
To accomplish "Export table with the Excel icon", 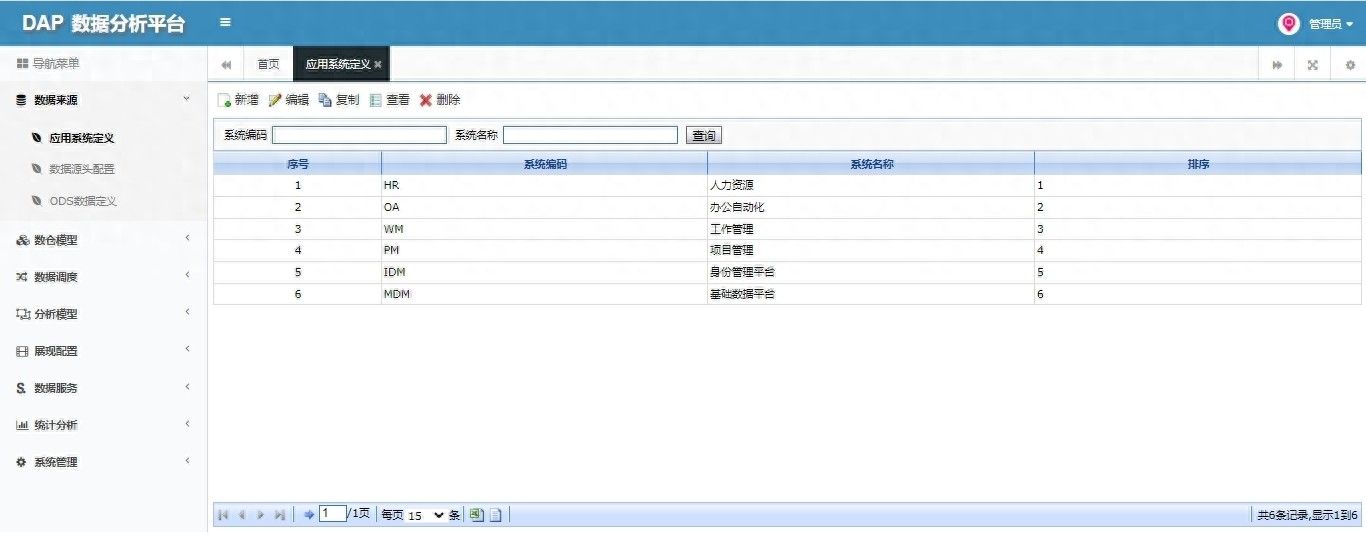I will pyautogui.click(x=477, y=515).
